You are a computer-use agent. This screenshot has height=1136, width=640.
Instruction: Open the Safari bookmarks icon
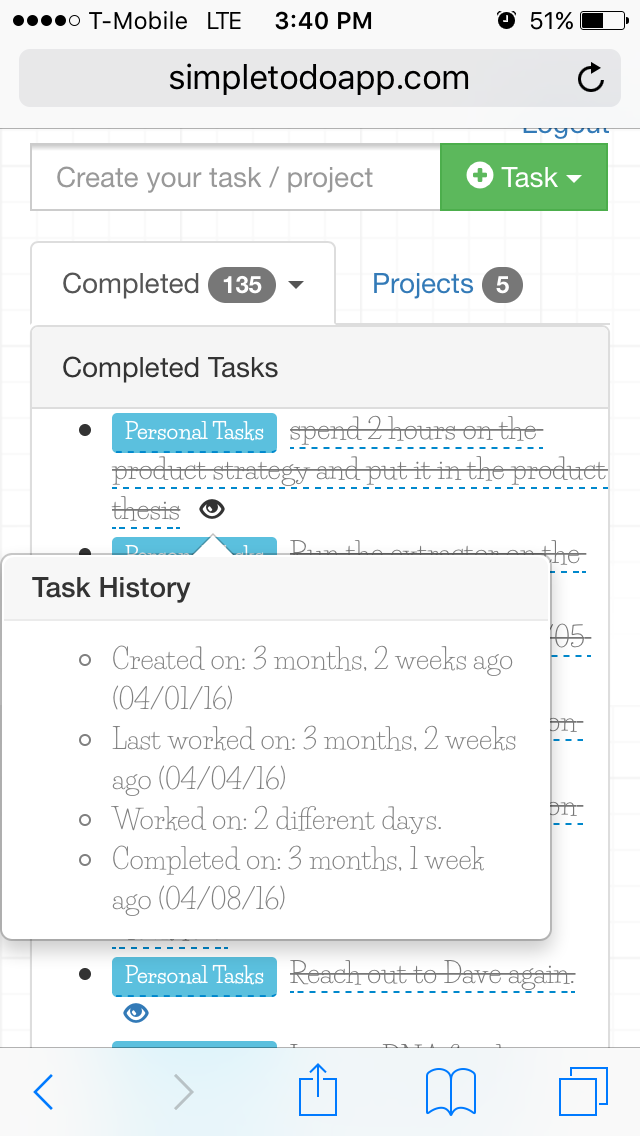[450, 1090]
